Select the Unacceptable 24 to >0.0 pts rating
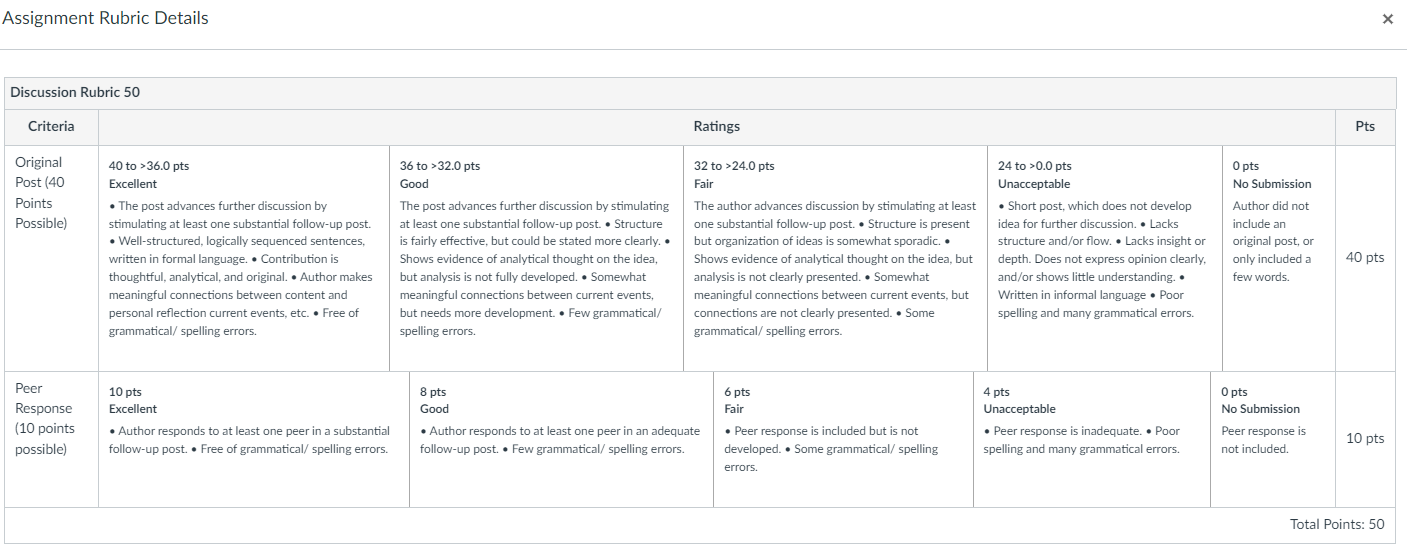 (x=1105, y=258)
